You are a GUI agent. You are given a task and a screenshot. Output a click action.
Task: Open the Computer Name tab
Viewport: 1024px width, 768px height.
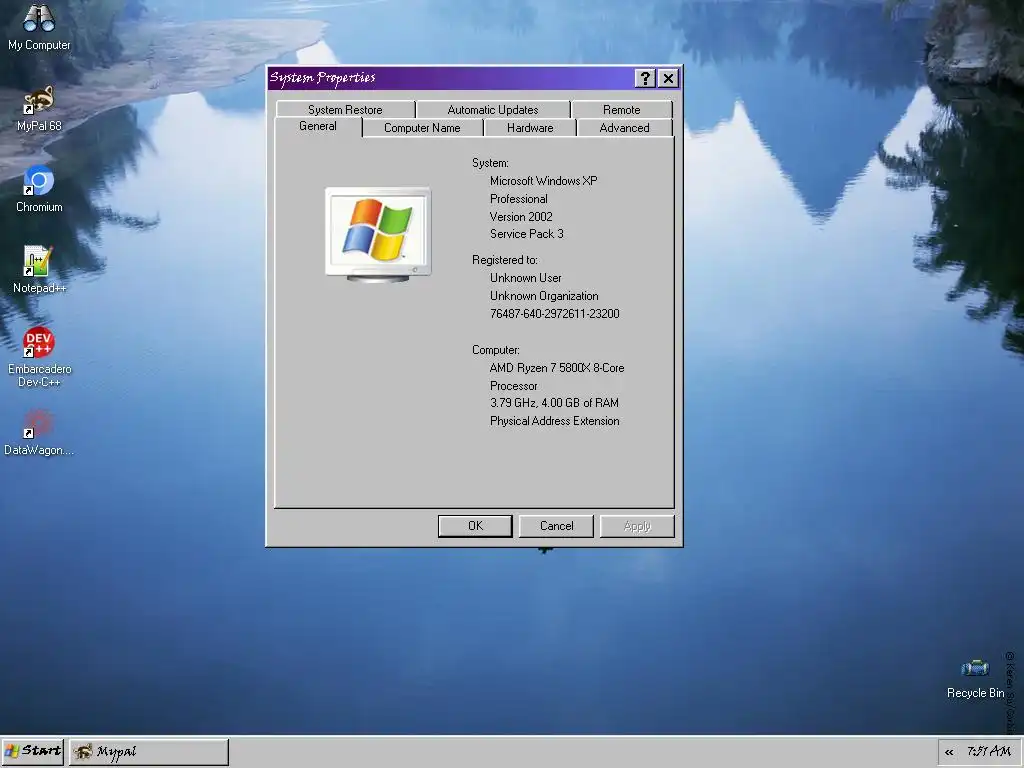[x=422, y=128]
